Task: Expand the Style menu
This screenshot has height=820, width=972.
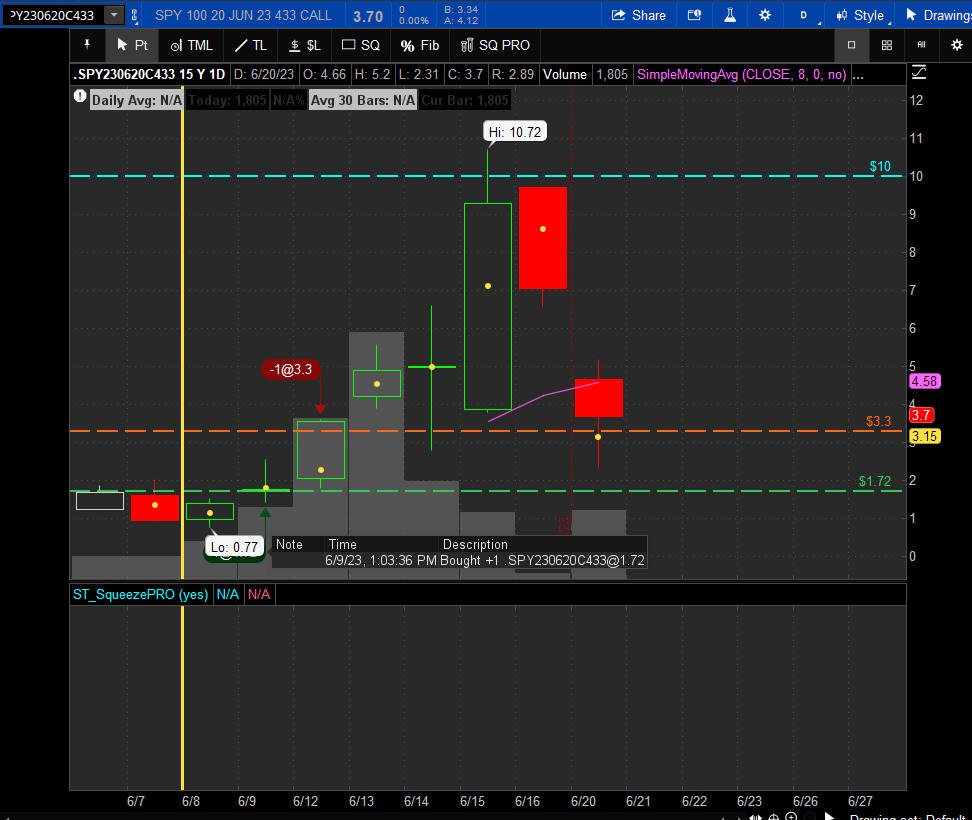Action: click(x=862, y=15)
